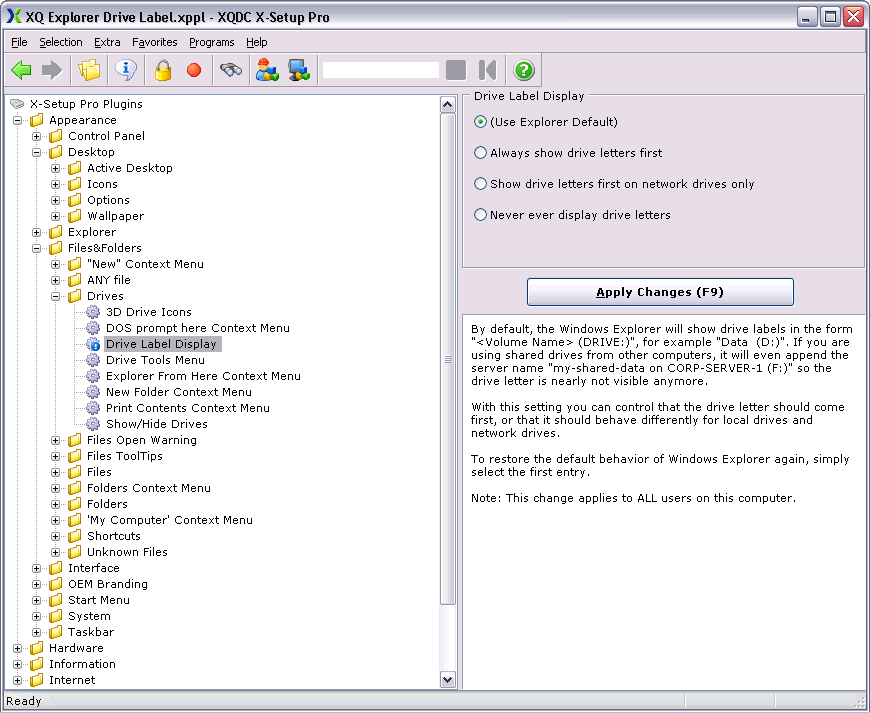This screenshot has height=713, width=870.
Task: Click the gear icon beside Drive Tools Menu
Action: [93, 360]
